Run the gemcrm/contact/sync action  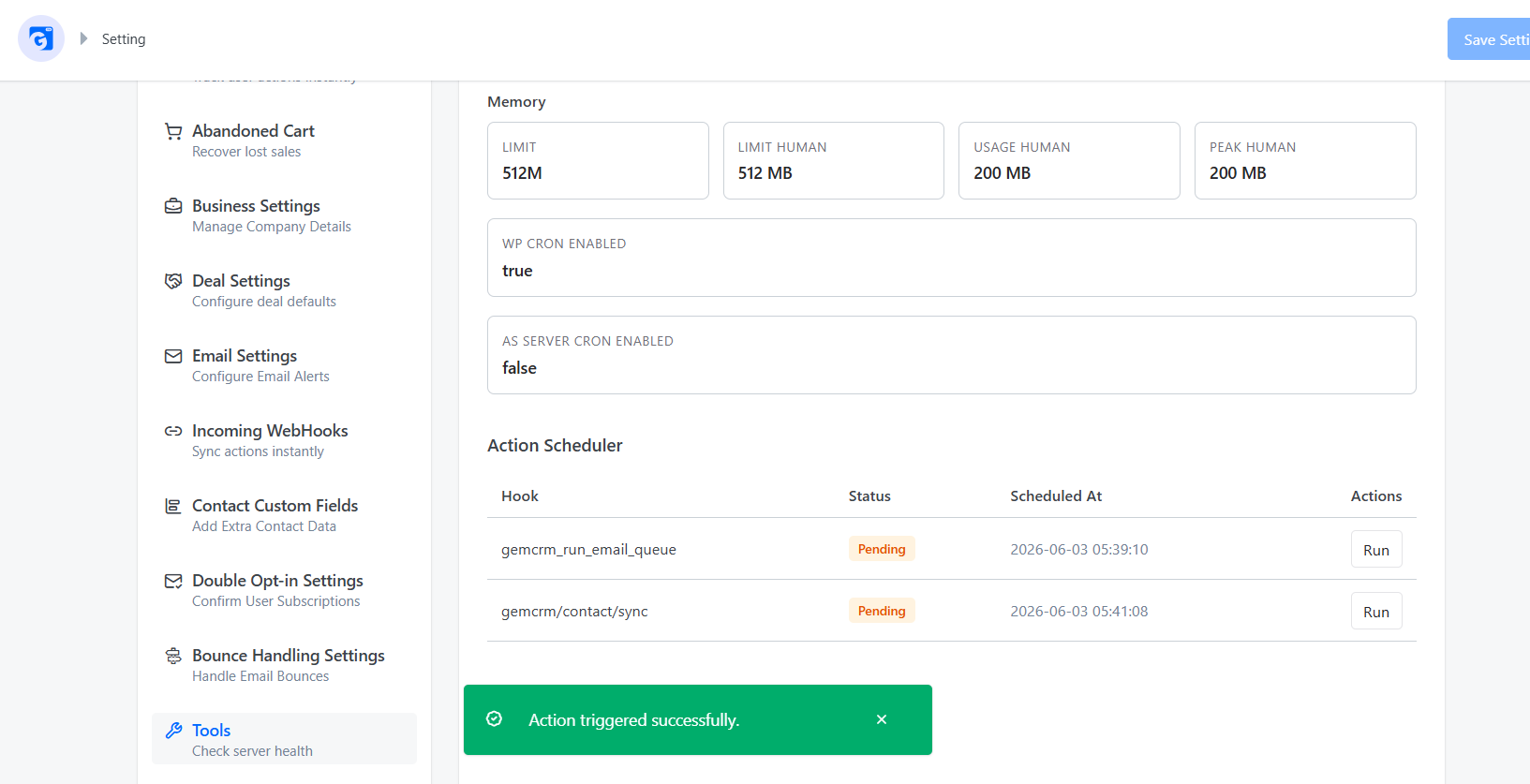[x=1376, y=612]
